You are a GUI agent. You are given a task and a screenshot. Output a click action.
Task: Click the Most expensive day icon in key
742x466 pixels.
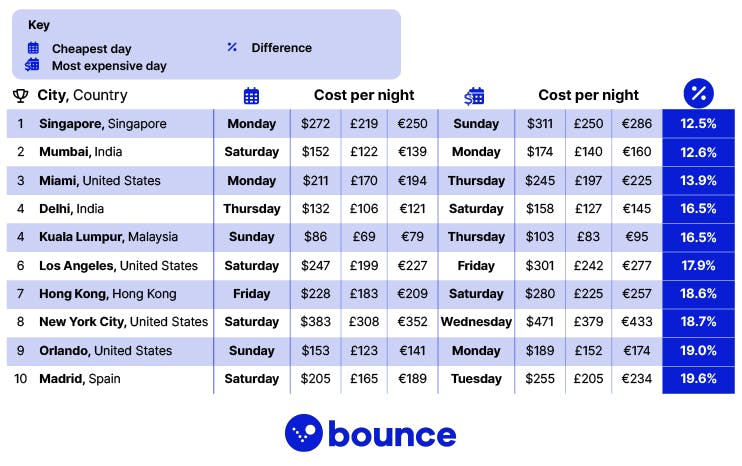click(x=33, y=65)
